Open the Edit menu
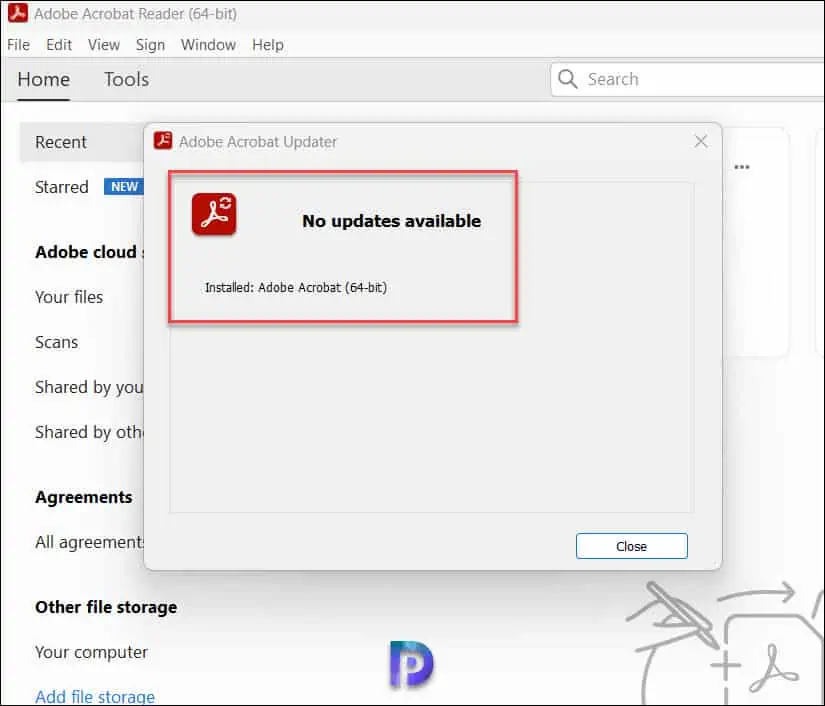 59,45
